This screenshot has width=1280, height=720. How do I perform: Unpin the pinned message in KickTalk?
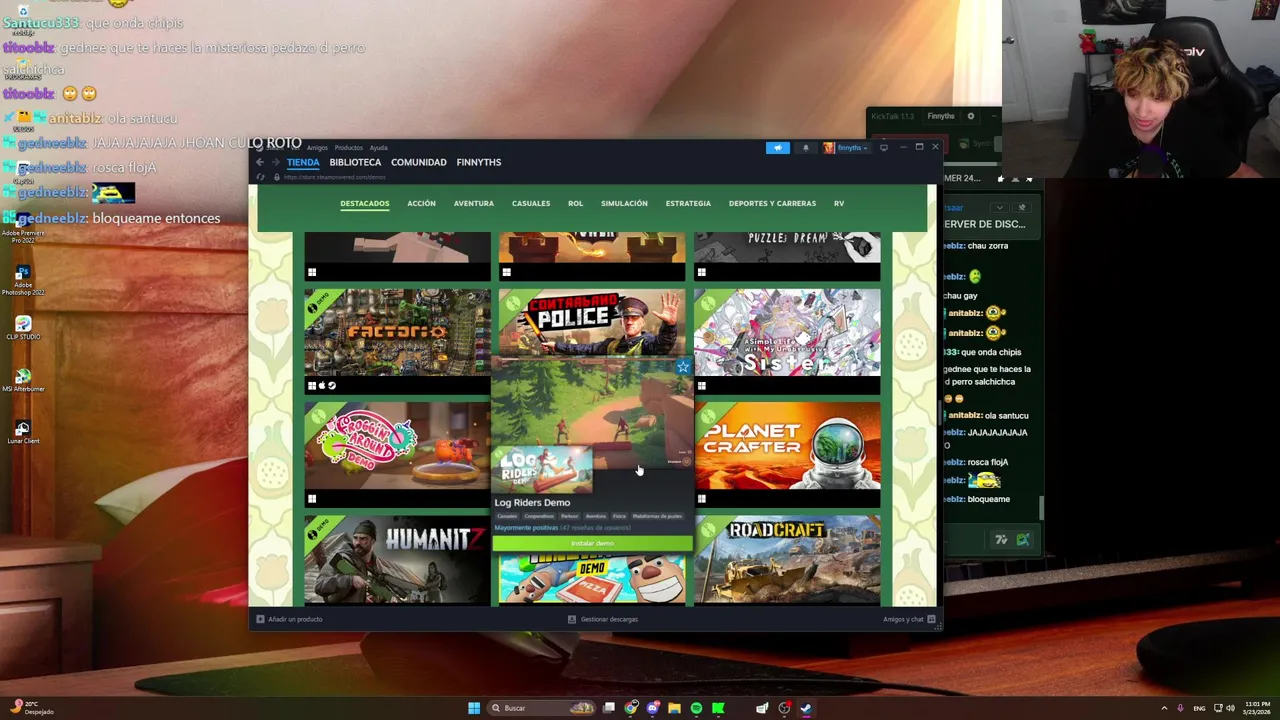point(1022,207)
